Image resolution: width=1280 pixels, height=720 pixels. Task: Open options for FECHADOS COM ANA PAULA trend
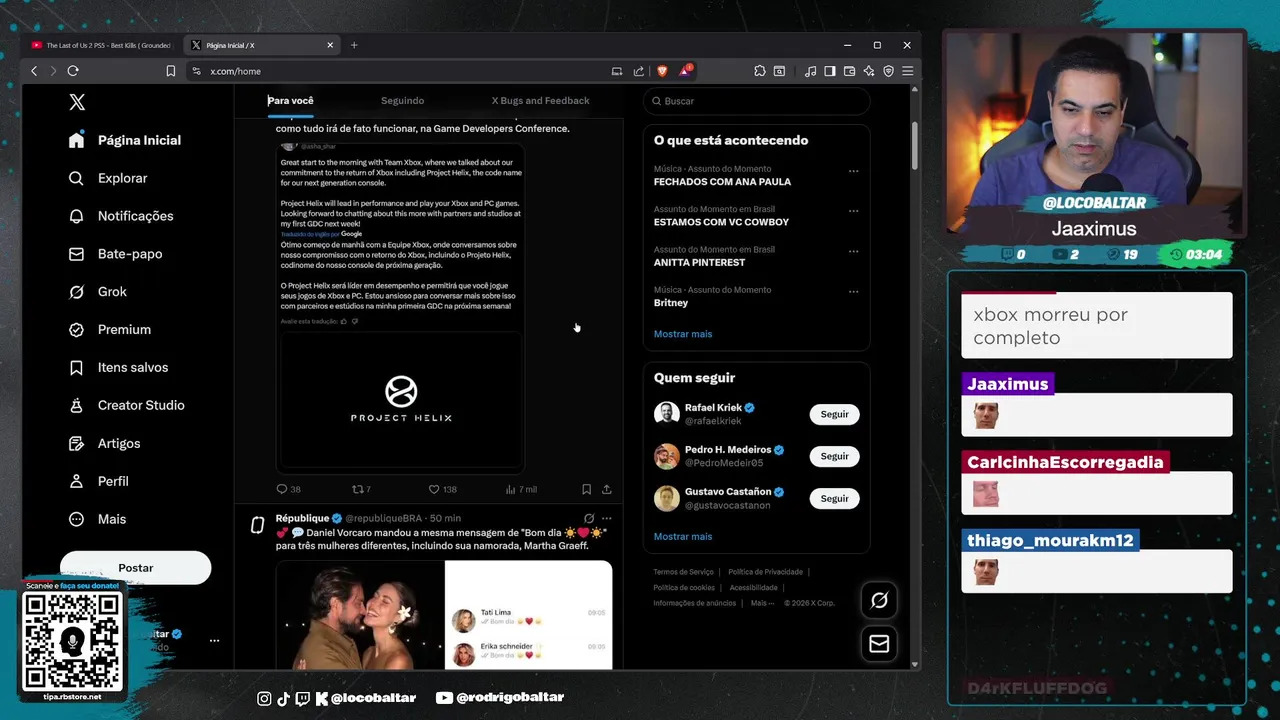pos(853,171)
